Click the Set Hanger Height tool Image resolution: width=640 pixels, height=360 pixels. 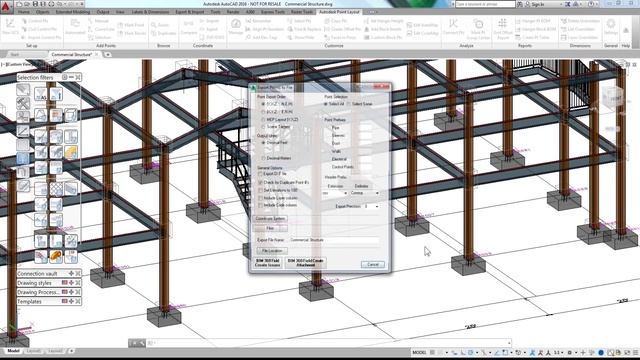383,20
